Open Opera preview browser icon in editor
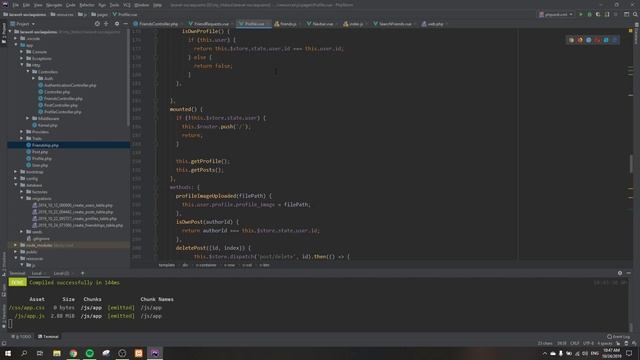 (x=597, y=40)
